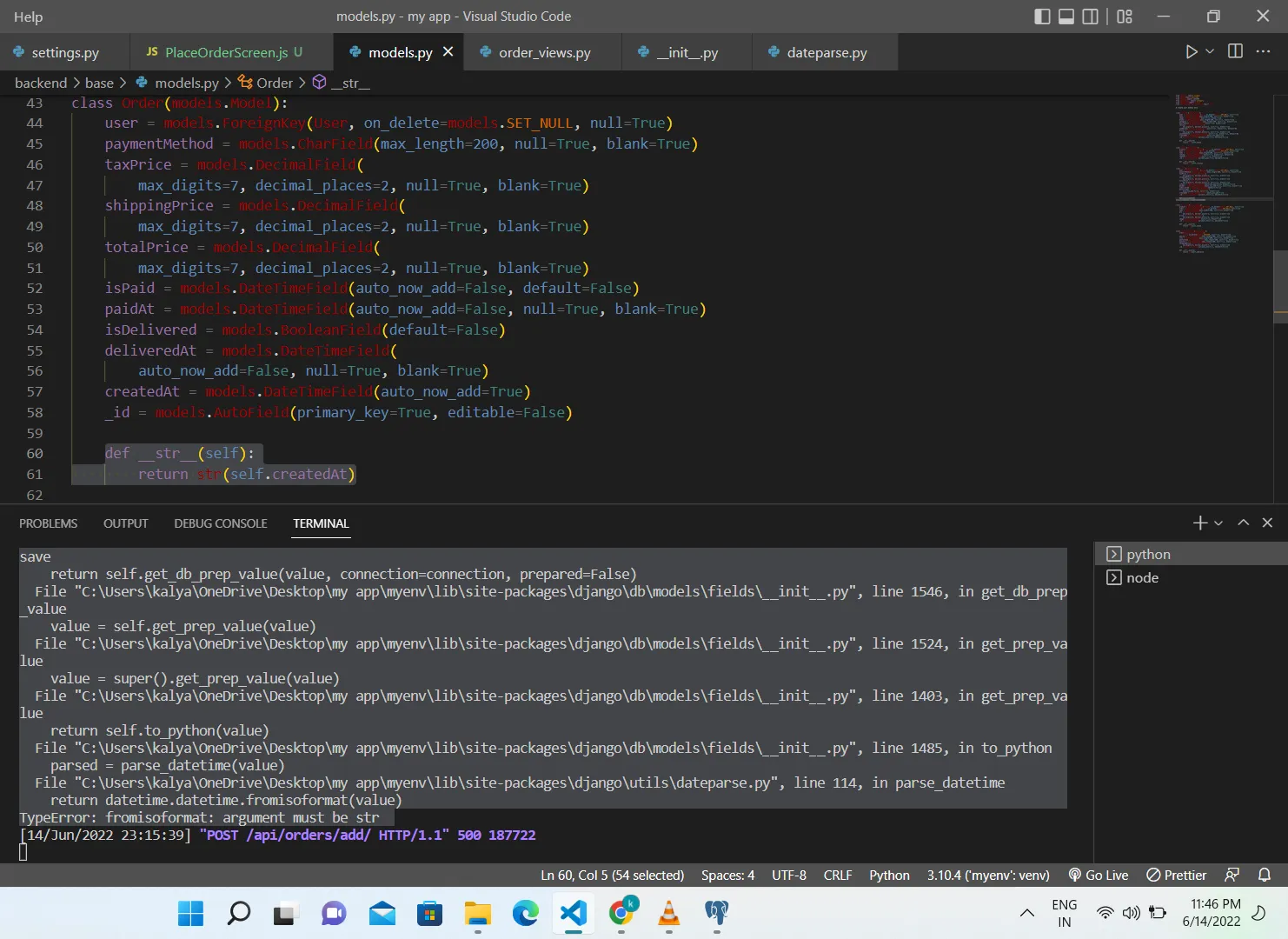Open the terminal launch profile dropdown

click(1218, 523)
